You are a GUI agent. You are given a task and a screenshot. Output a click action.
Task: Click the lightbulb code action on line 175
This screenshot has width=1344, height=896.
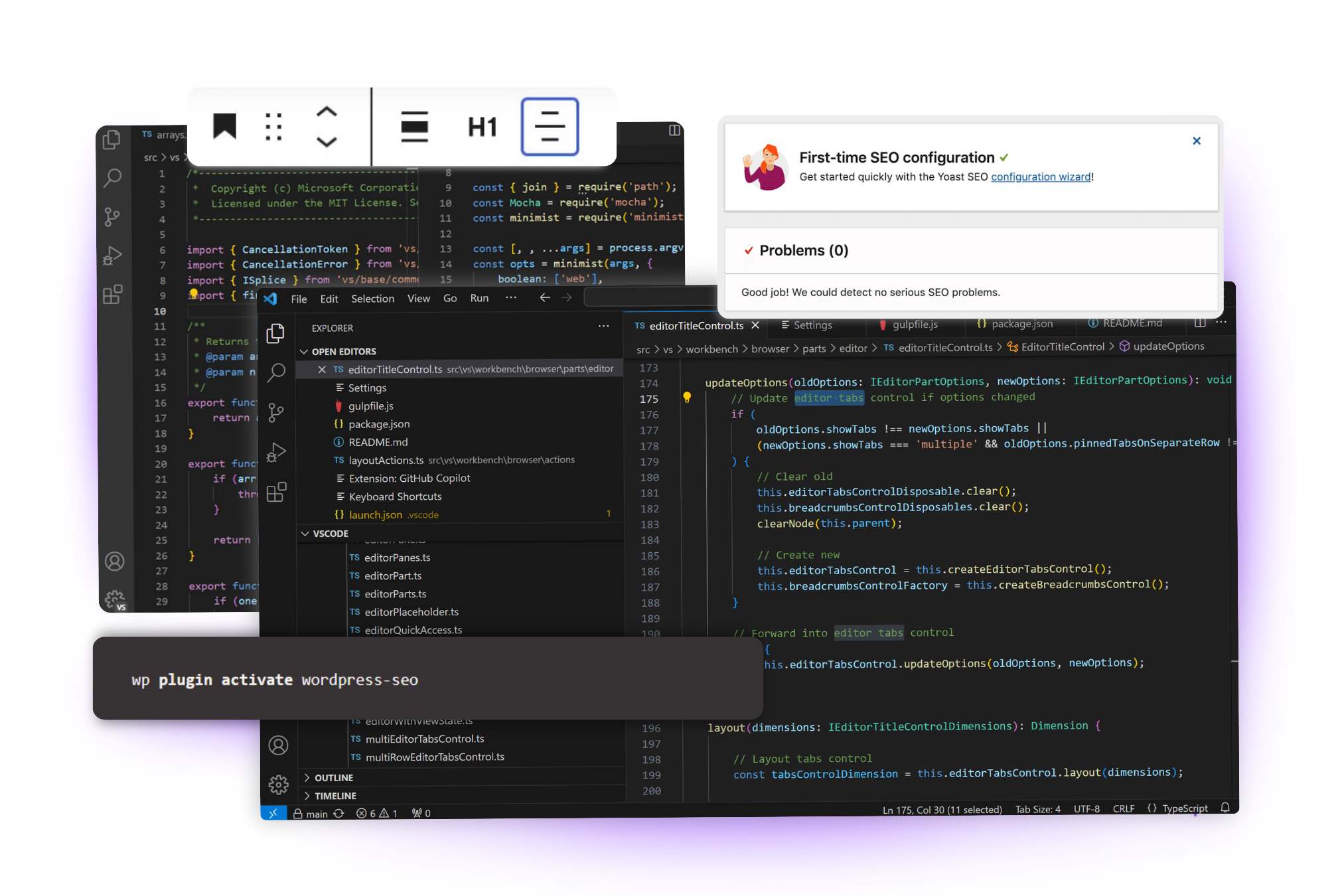pyautogui.click(x=687, y=398)
